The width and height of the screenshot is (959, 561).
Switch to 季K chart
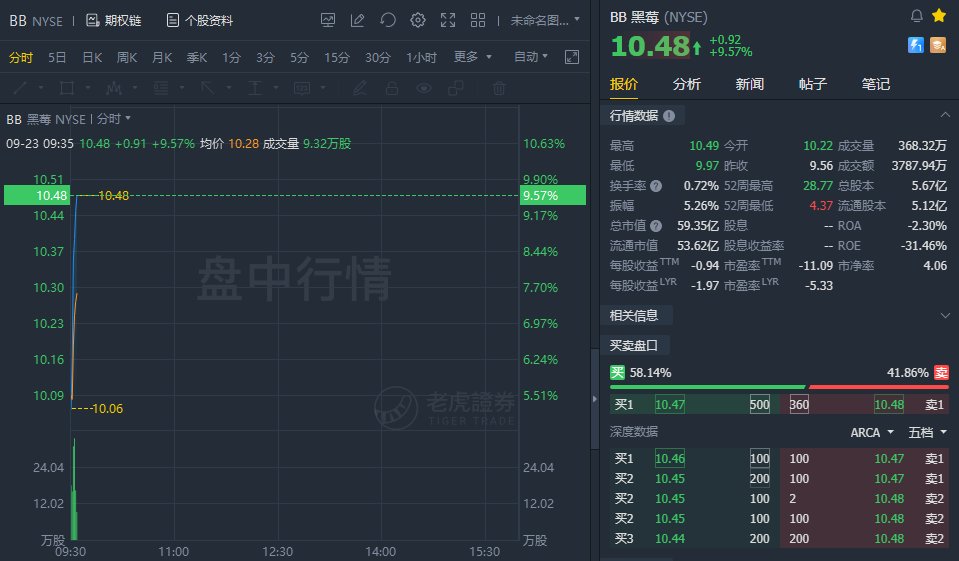pyautogui.click(x=196, y=58)
